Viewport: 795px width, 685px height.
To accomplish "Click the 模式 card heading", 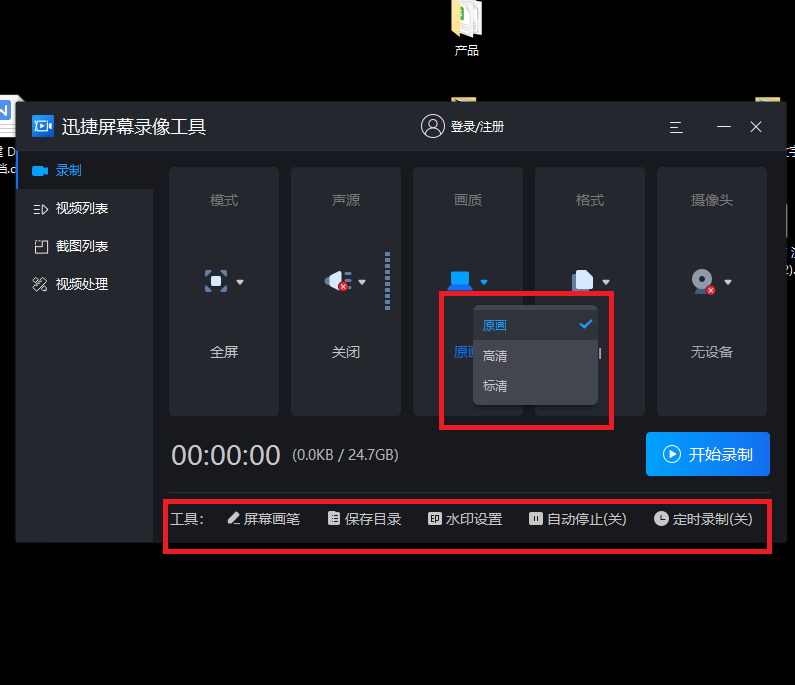I will click(224, 200).
